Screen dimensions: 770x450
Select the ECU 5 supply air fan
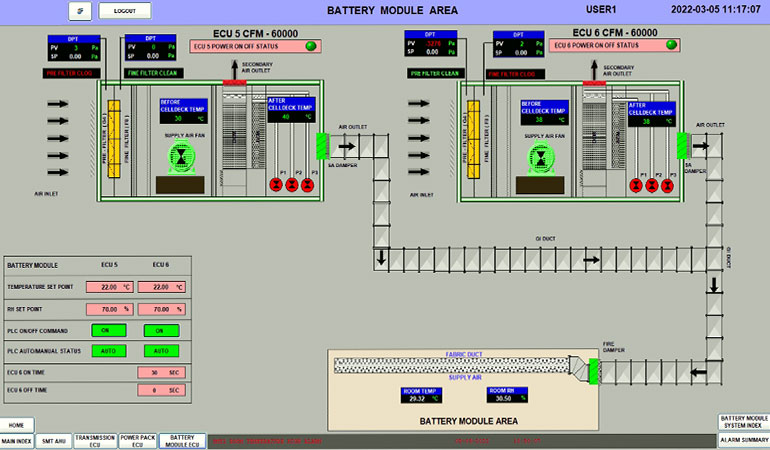tap(182, 157)
